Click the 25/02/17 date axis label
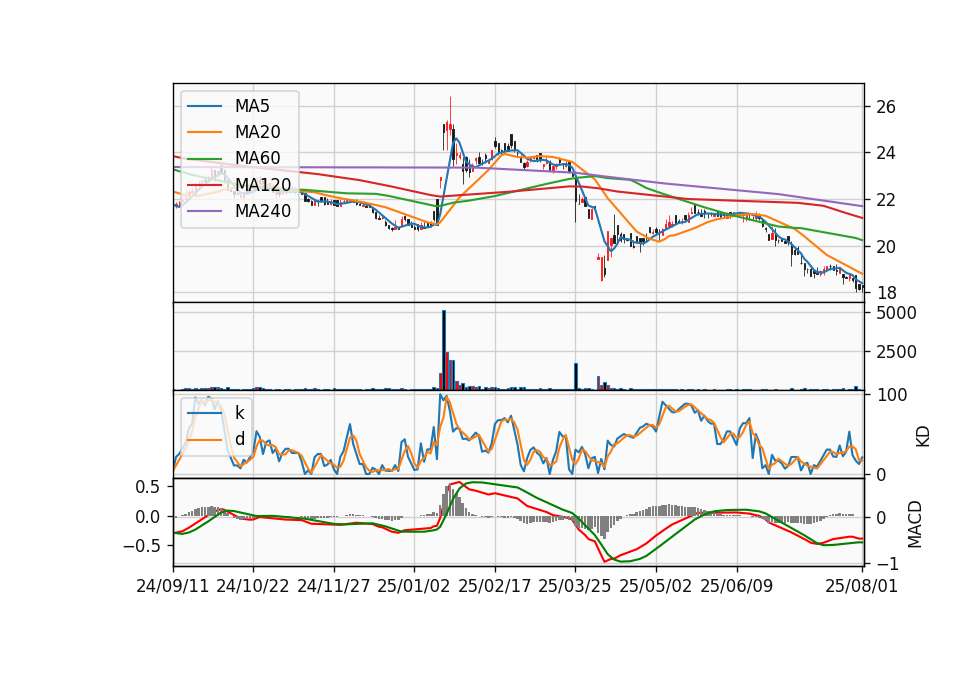960x690 pixels. click(x=495, y=586)
